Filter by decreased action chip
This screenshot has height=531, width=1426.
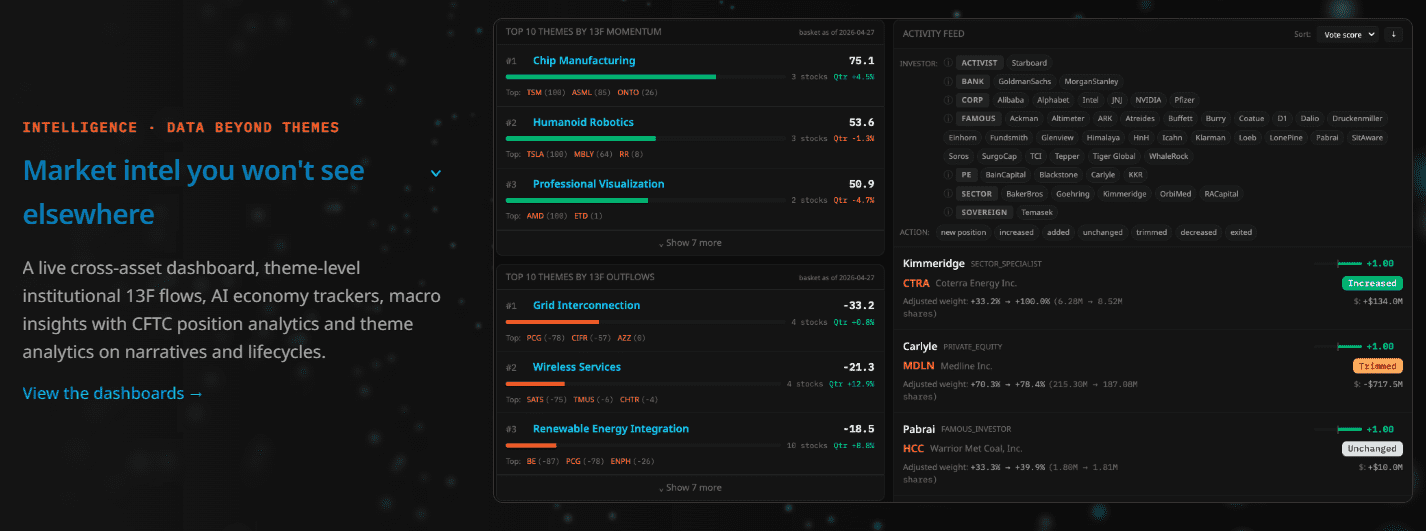[1198, 232]
